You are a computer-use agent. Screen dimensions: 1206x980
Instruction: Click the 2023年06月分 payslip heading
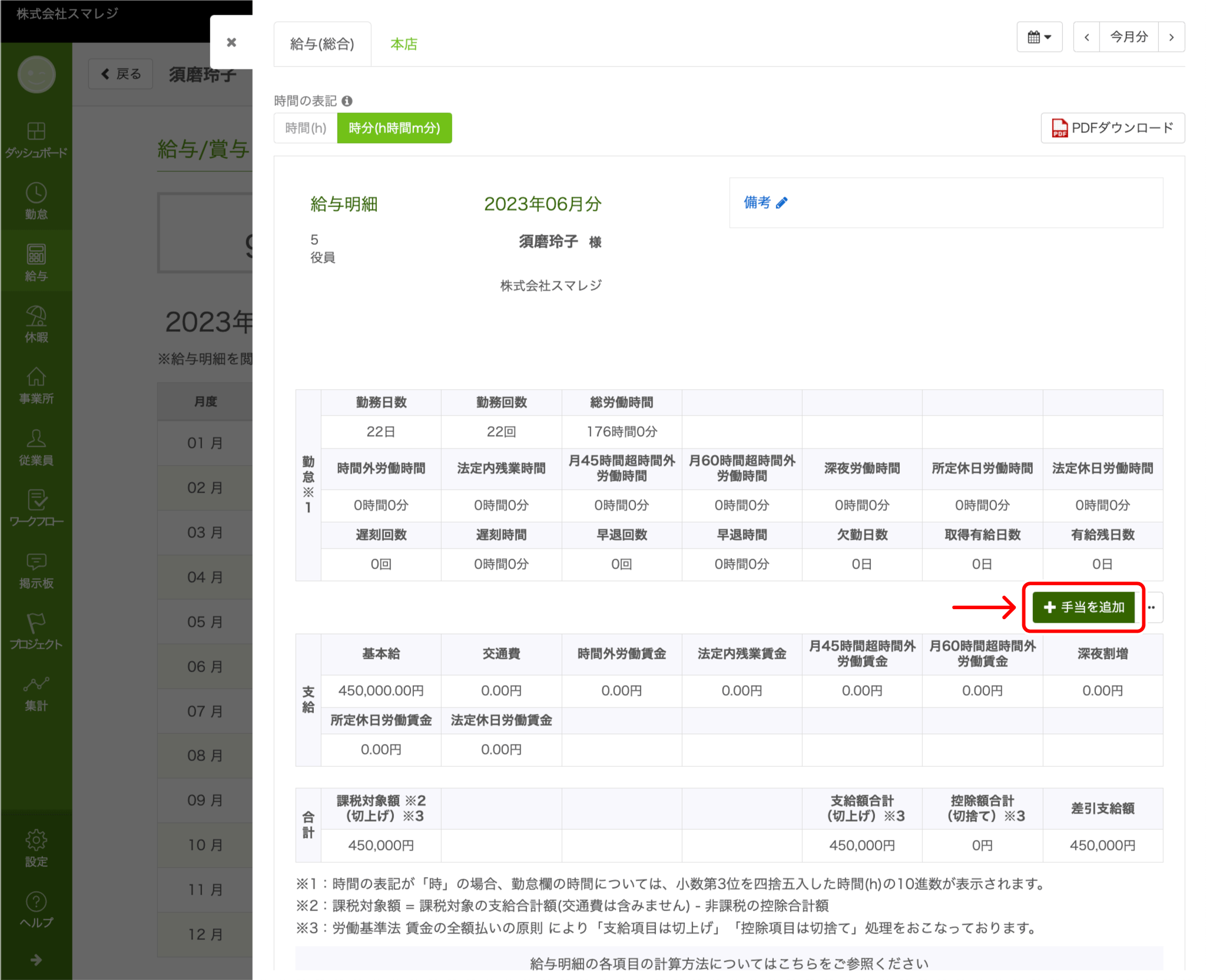click(x=542, y=204)
